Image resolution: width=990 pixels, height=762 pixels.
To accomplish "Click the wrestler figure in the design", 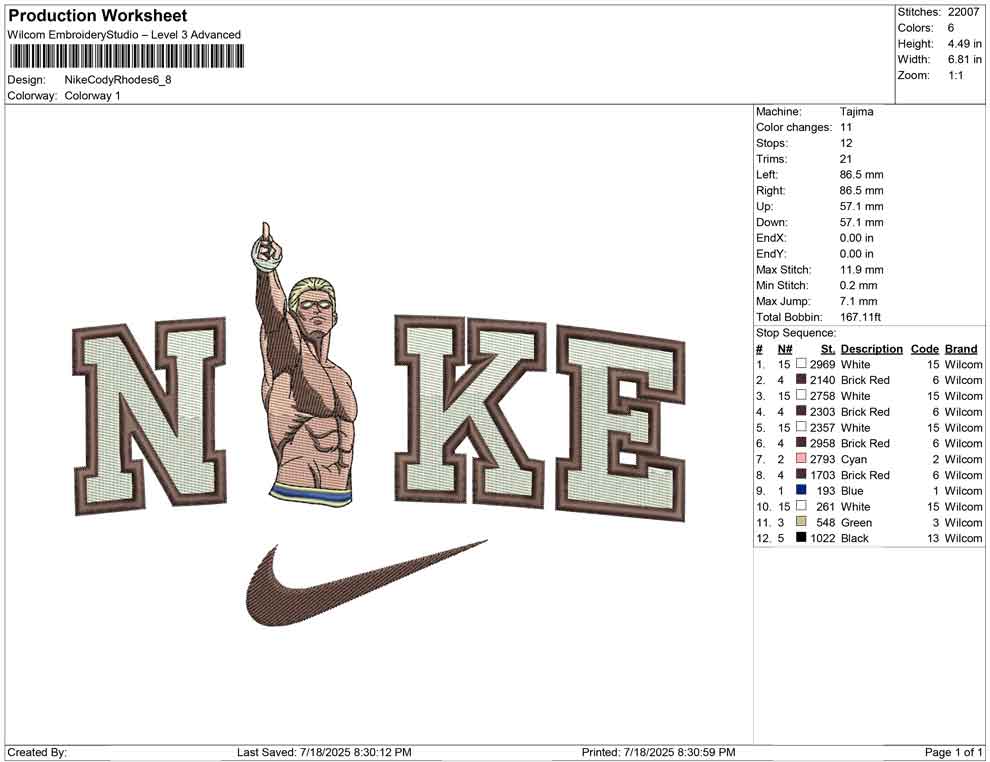I will point(304,364).
